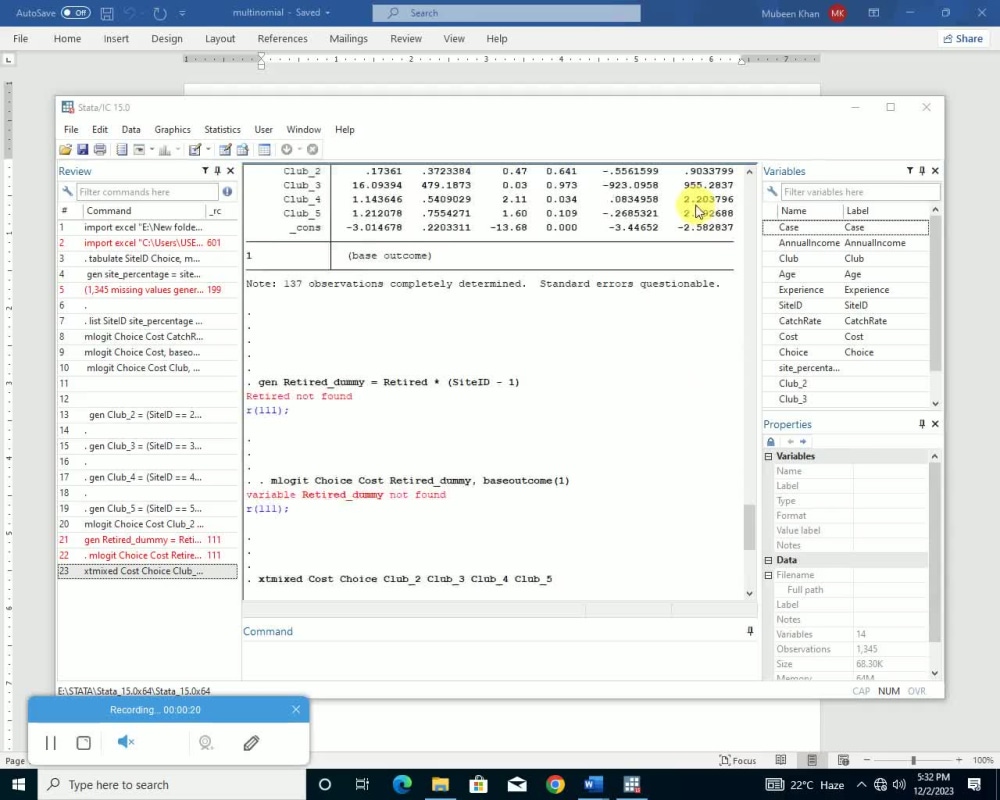Click recorder pencil annotation icon

[251, 743]
